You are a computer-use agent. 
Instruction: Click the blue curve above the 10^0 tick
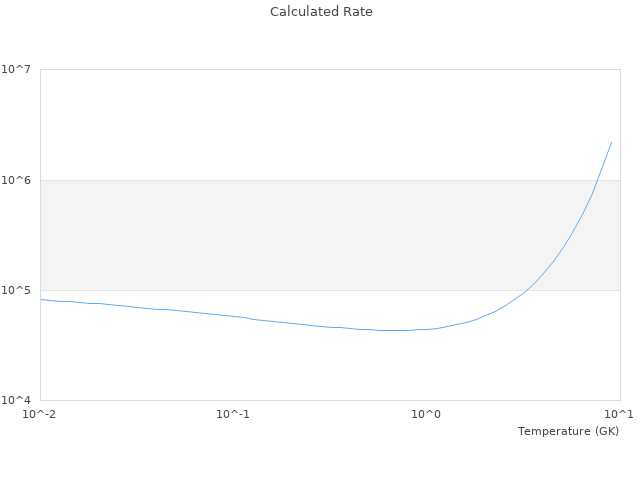(x=427, y=329)
